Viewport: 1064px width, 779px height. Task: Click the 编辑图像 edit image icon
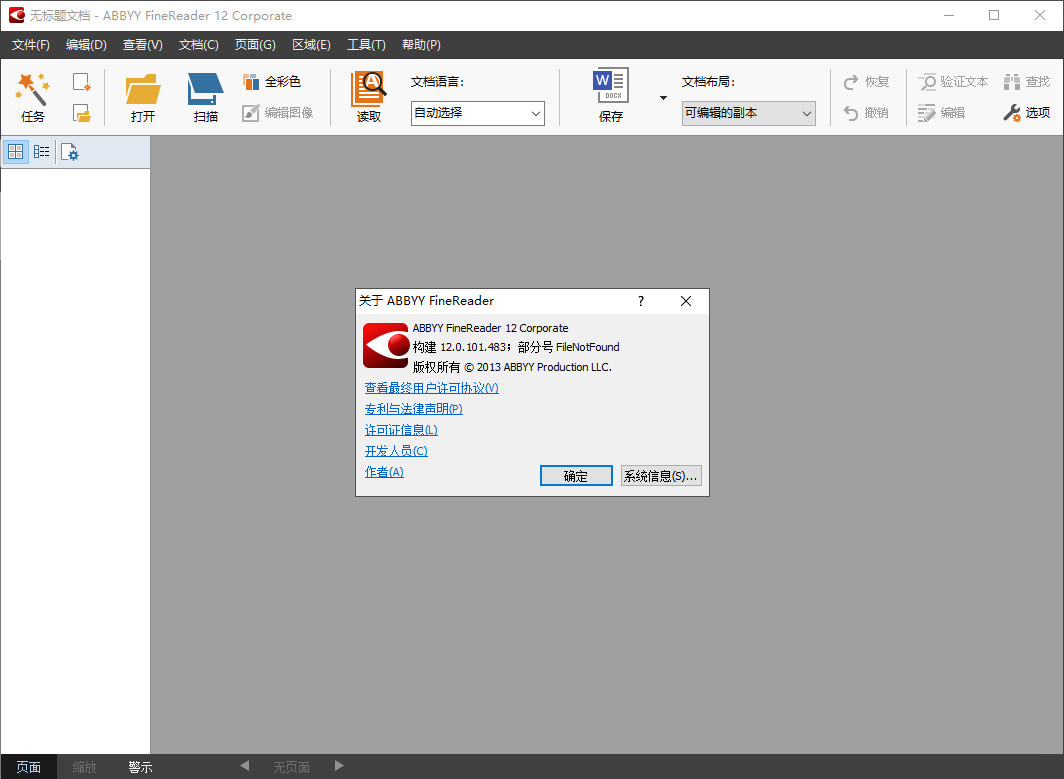click(x=251, y=113)
